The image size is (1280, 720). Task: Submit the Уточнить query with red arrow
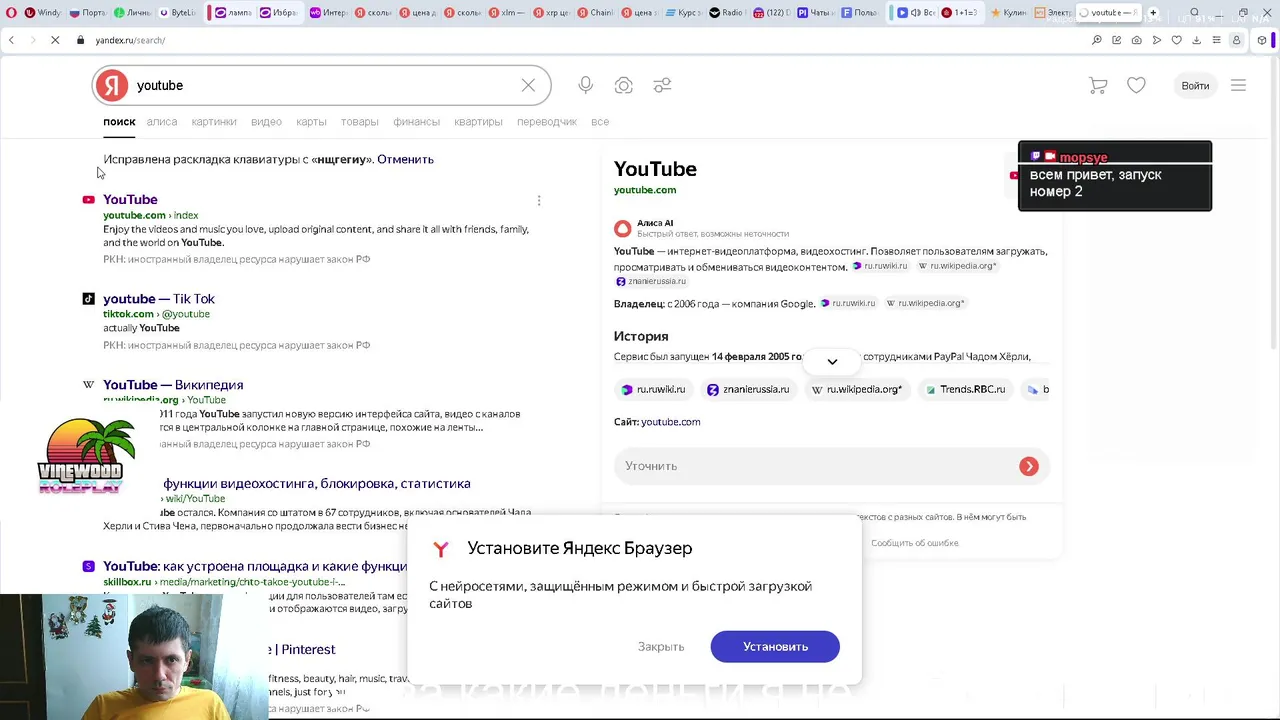tap(1029, 466)
